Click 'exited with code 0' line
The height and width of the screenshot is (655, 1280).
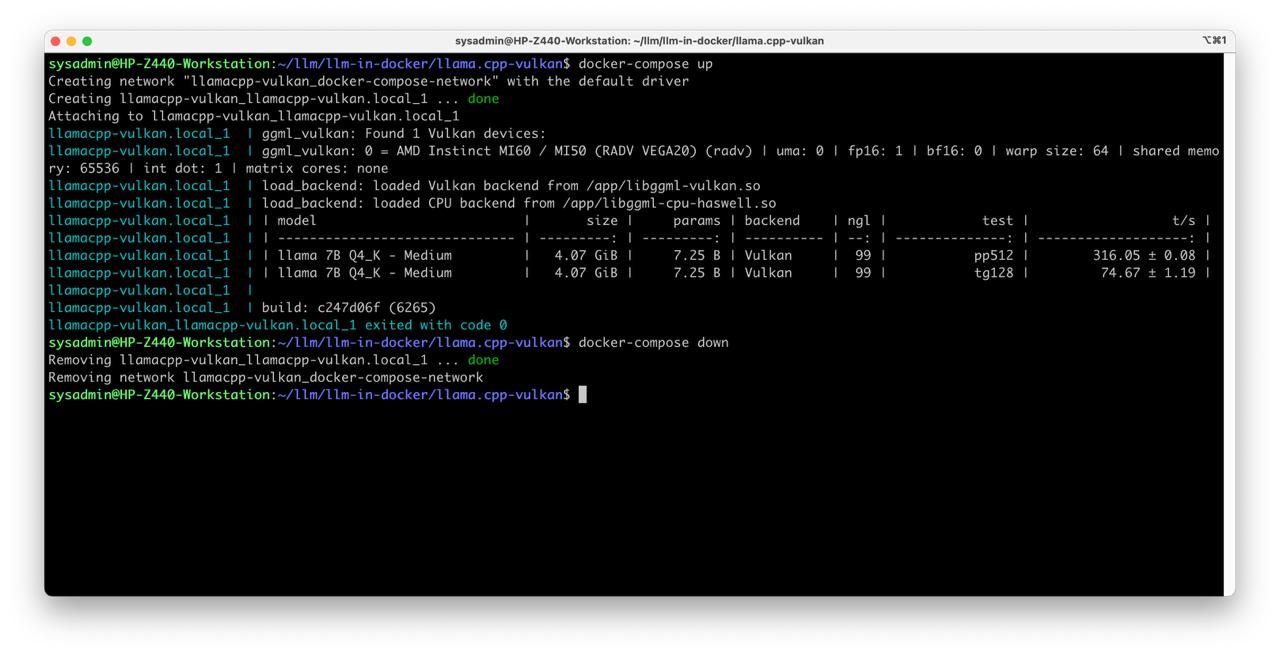pos(278,325)
